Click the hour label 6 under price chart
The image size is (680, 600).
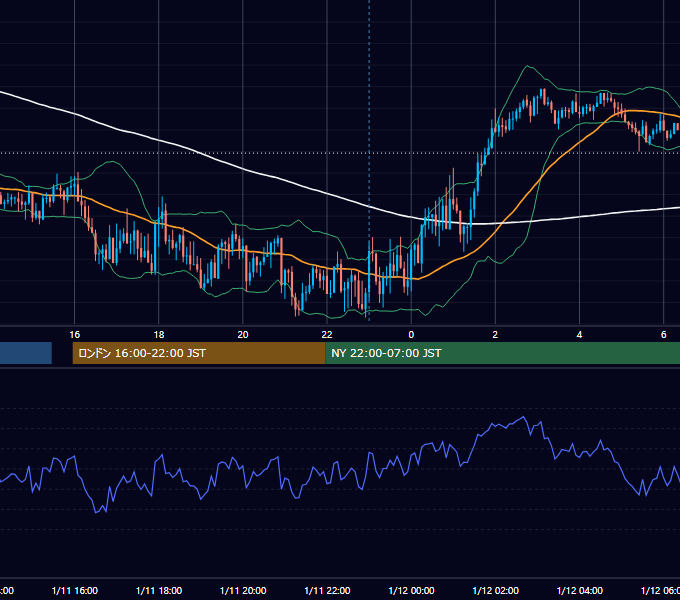point(664,334)
